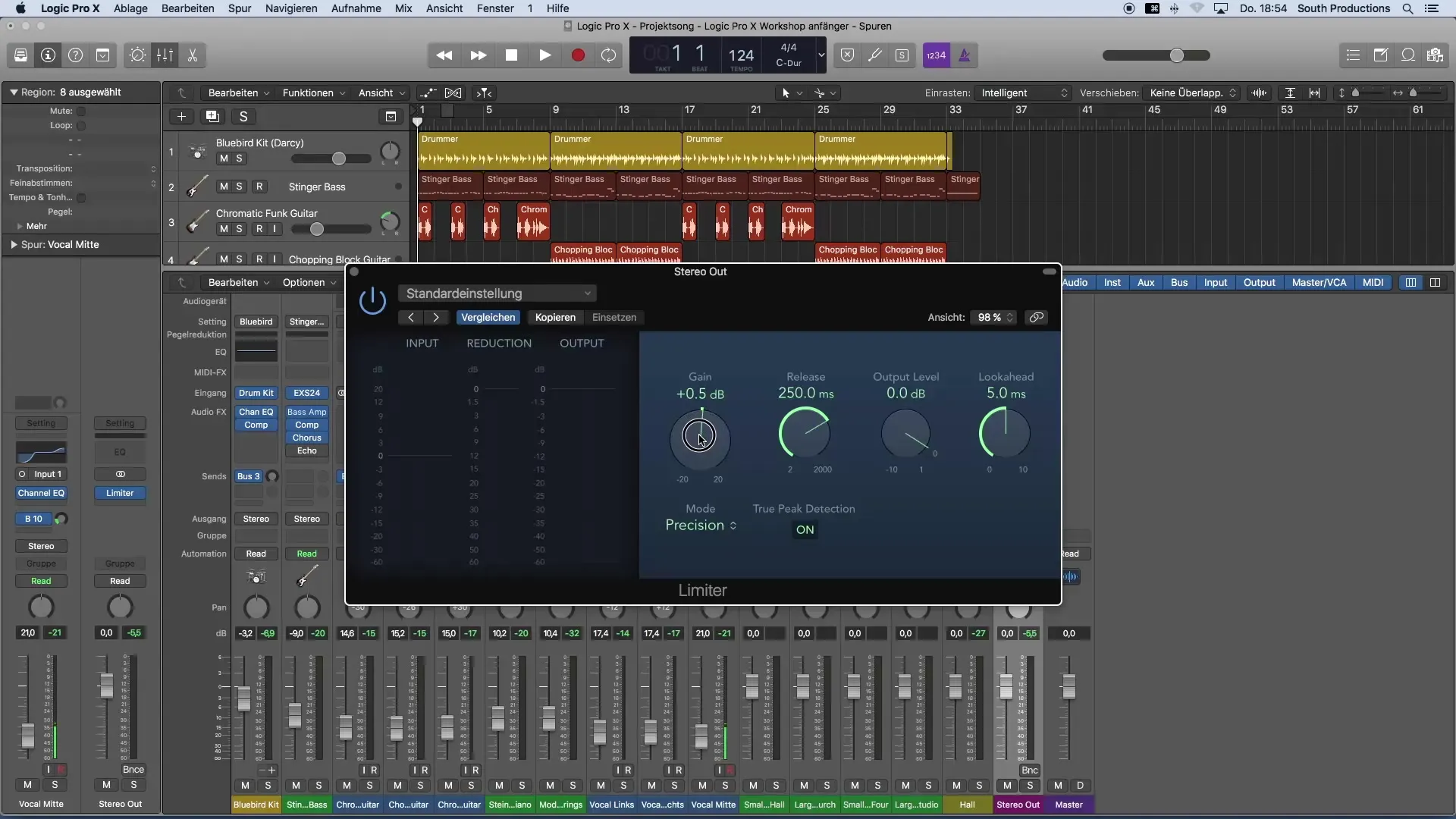Open the Library icon in the control bar

(20, 55)
